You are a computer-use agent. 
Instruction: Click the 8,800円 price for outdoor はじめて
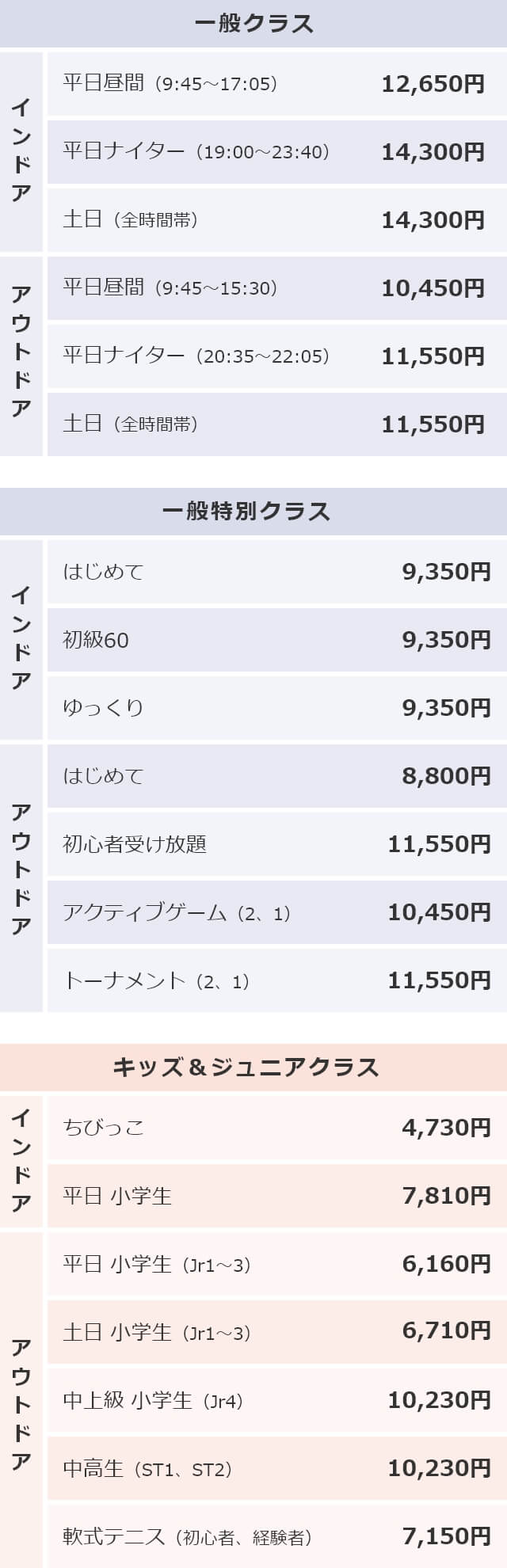446,775
